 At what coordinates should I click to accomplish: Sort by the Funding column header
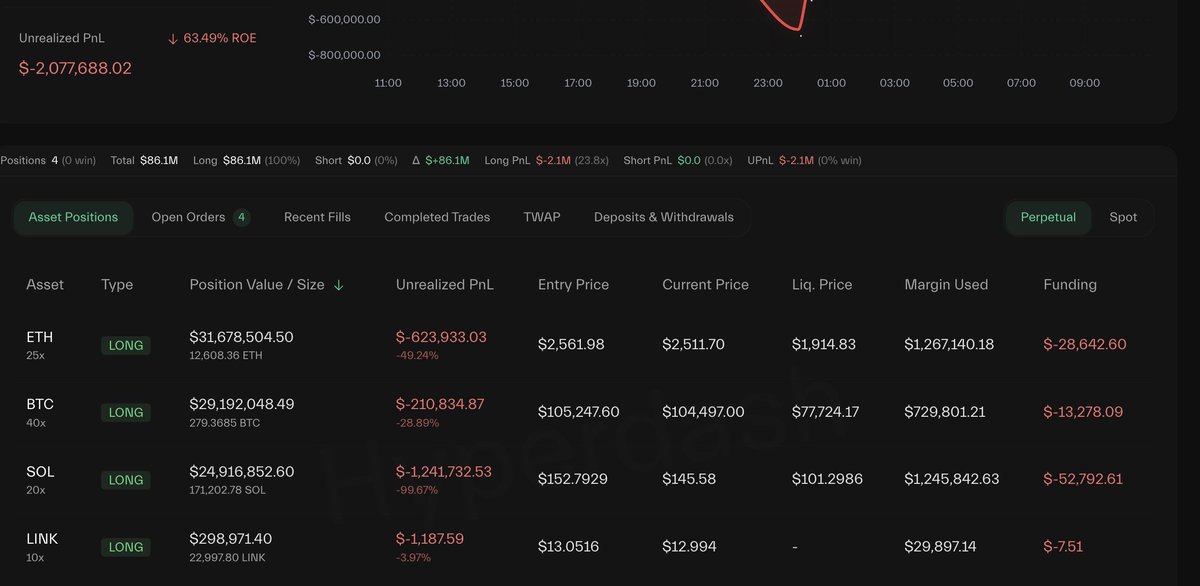(x=1070, y=285)
